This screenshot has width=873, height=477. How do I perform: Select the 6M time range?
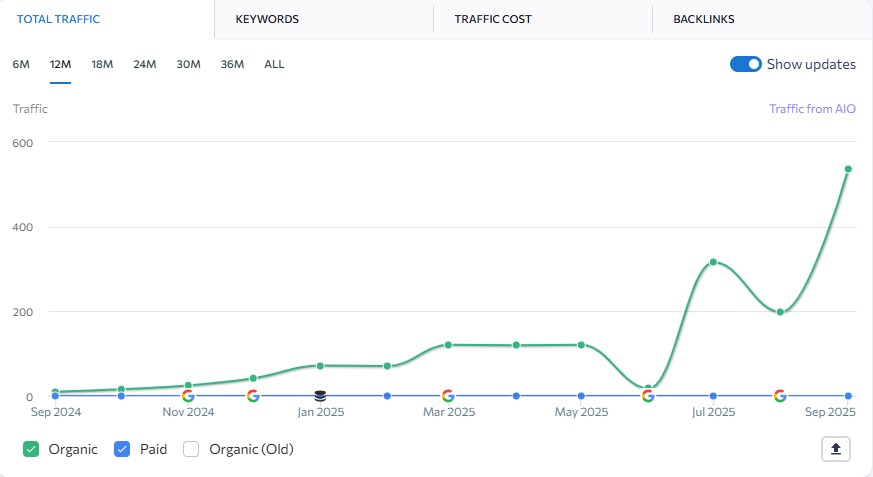[21, 64]
